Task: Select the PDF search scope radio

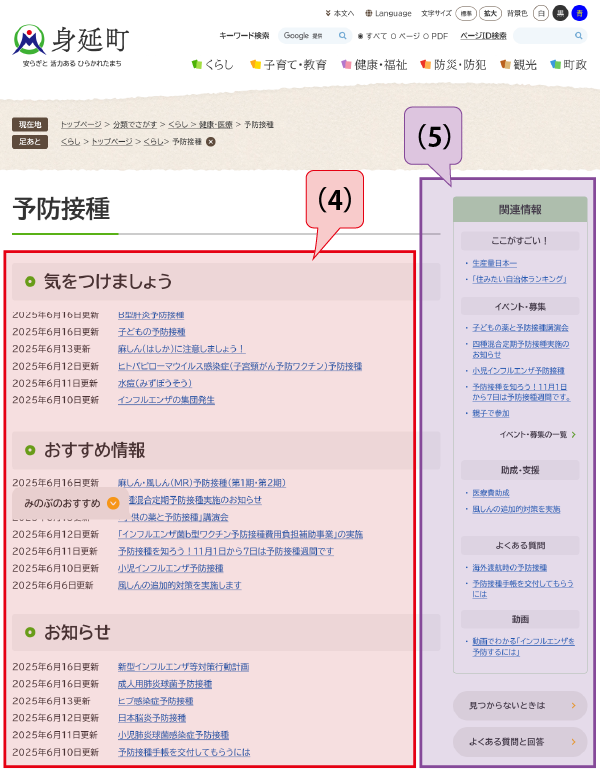Action: pyautogui.click(x=426, y=36)
